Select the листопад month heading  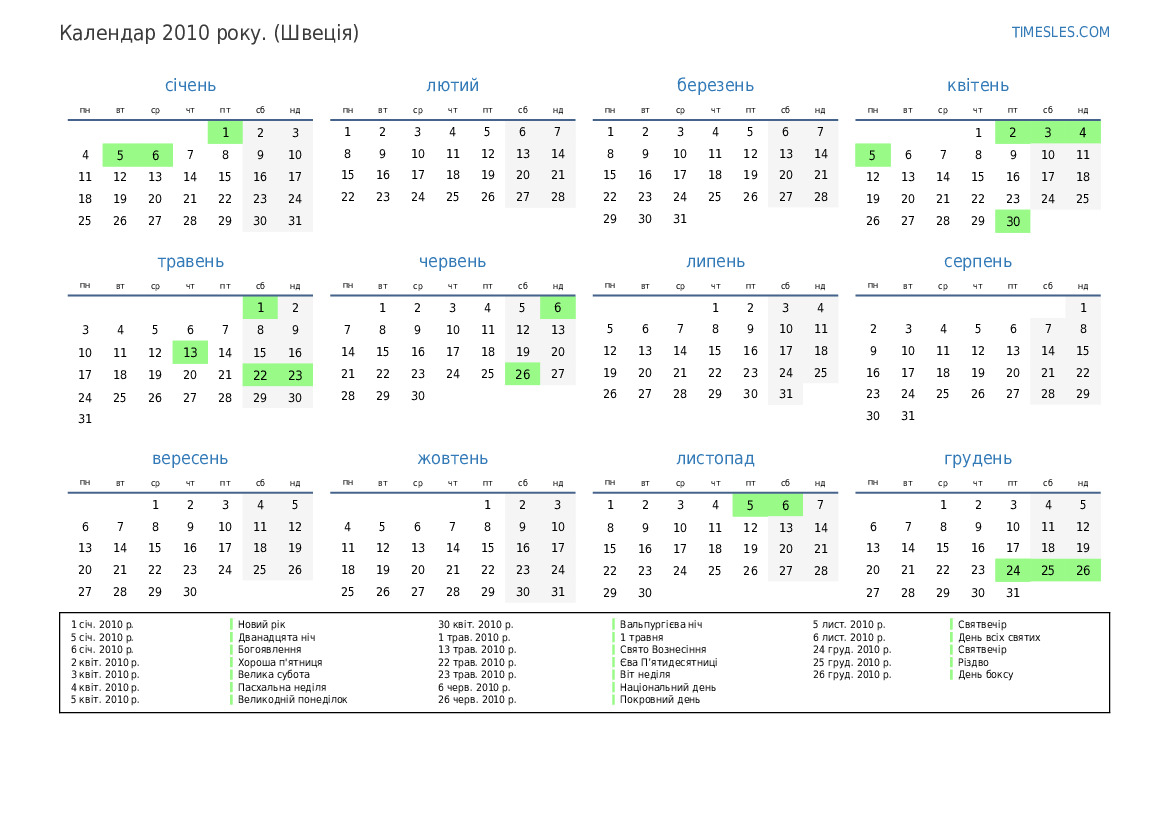(x=715, y=459)
